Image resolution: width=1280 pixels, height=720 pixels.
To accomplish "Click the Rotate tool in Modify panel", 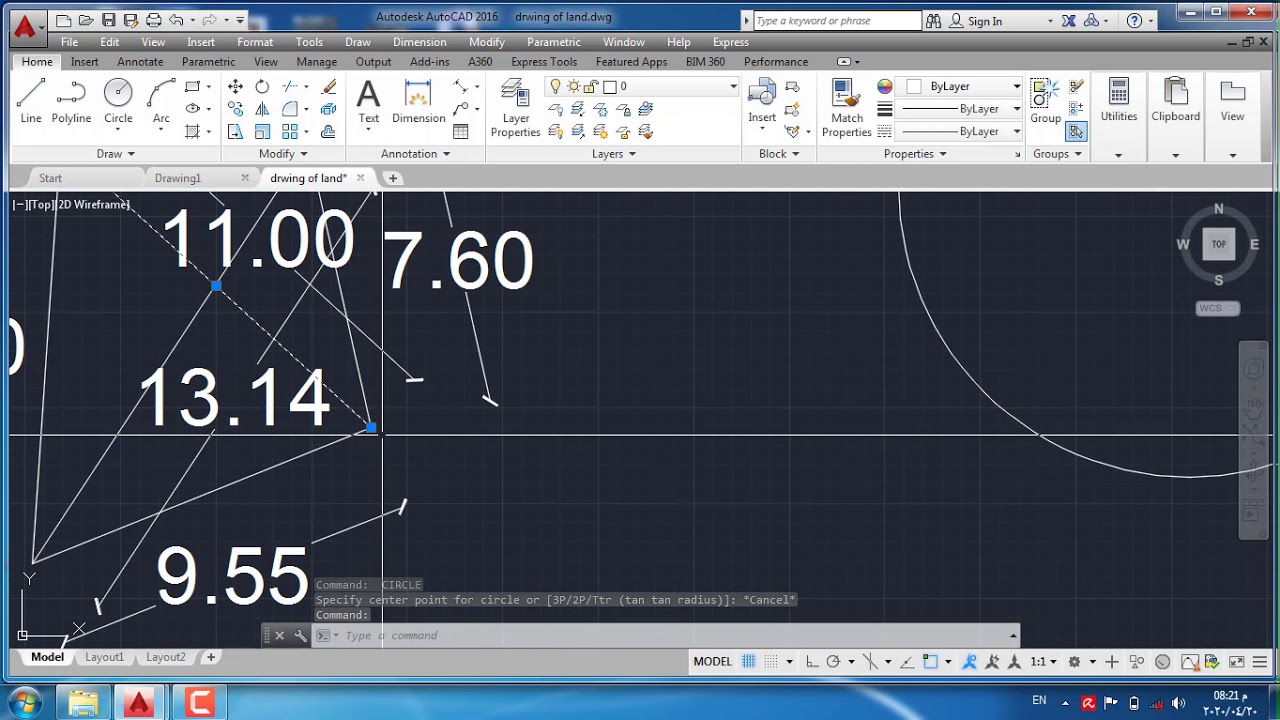I will 262,87.
